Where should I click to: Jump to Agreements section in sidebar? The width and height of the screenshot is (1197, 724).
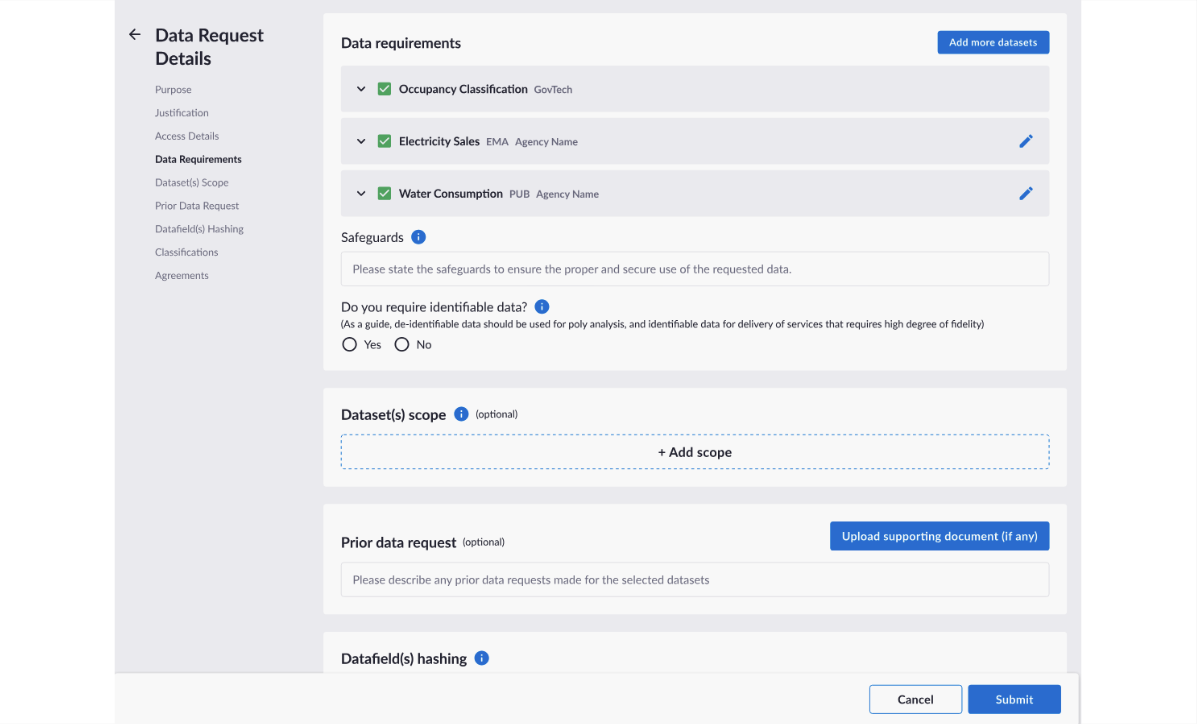(182, 275)
